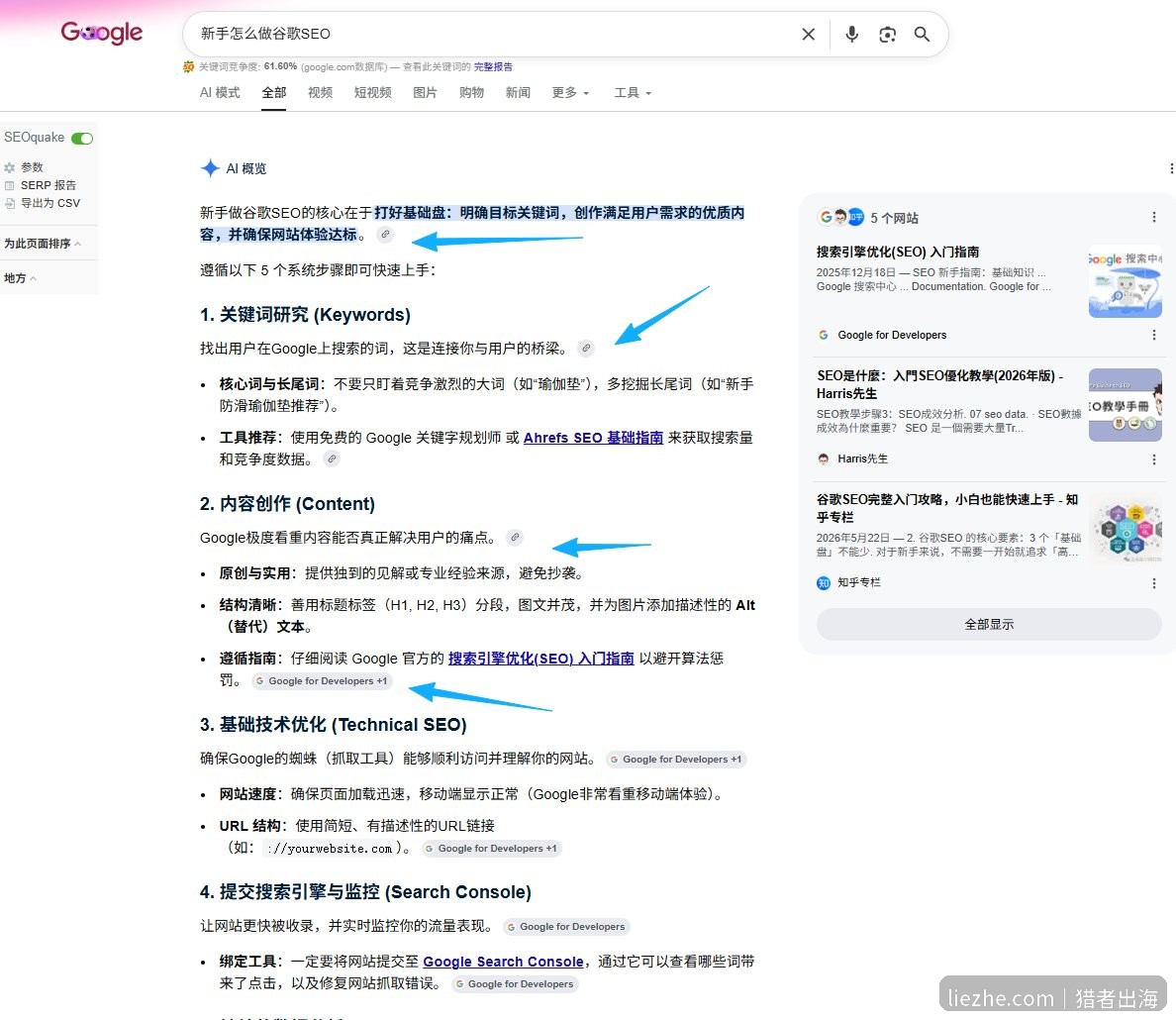Toggle the SEOquake switch off

point(82,138)
